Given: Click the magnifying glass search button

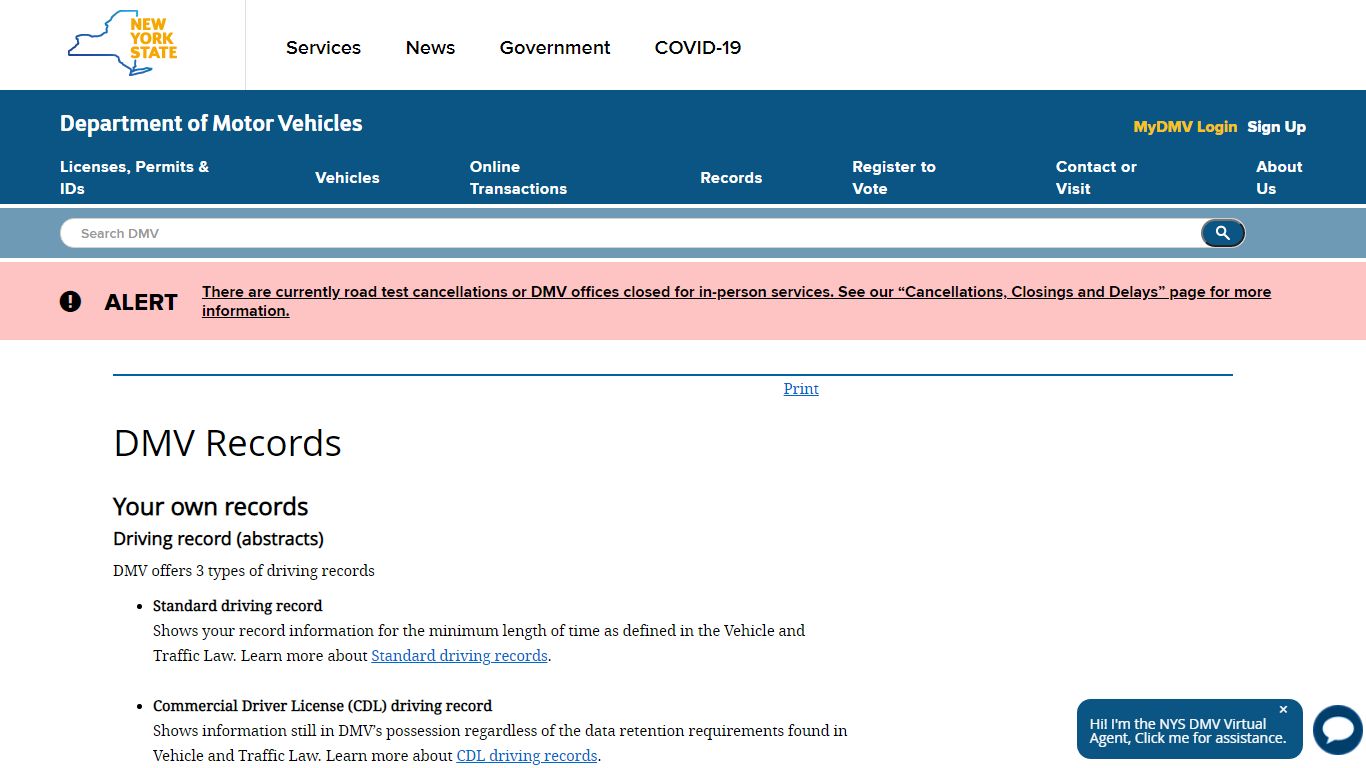Looking at the screenshot, I should tap(1222, 233).
